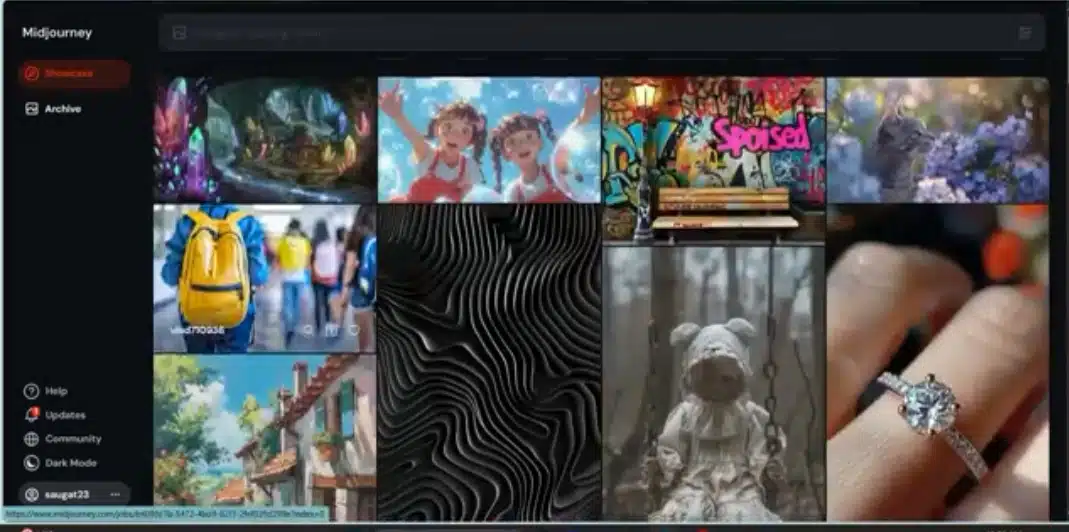Select the Showcase tab in sidebar

tap(74, 74)
